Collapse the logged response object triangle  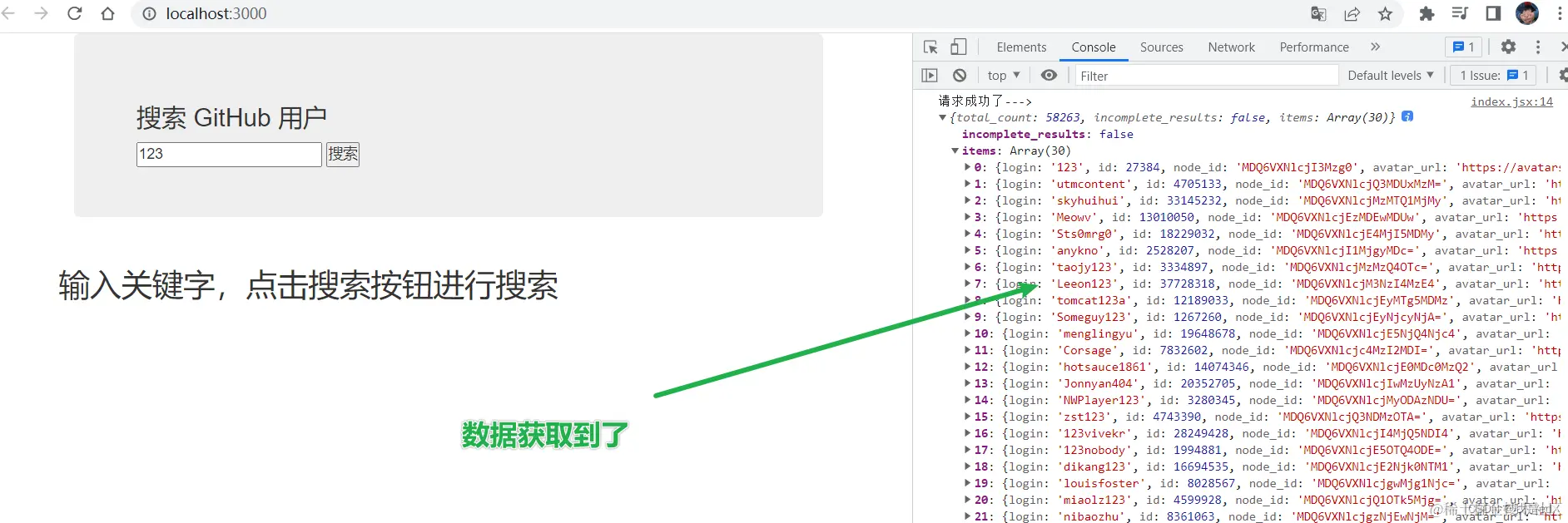pyautogui.click(x=942, y=117)
